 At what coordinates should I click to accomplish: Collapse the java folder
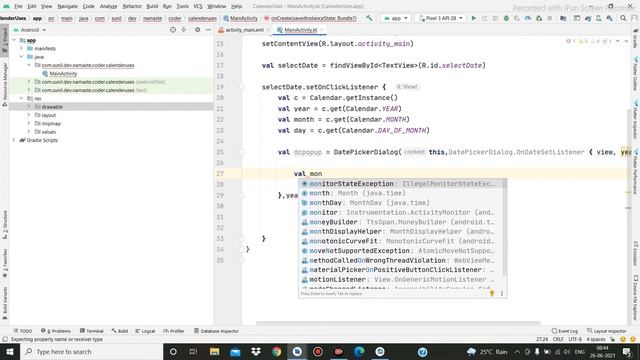tap(22, 57)
